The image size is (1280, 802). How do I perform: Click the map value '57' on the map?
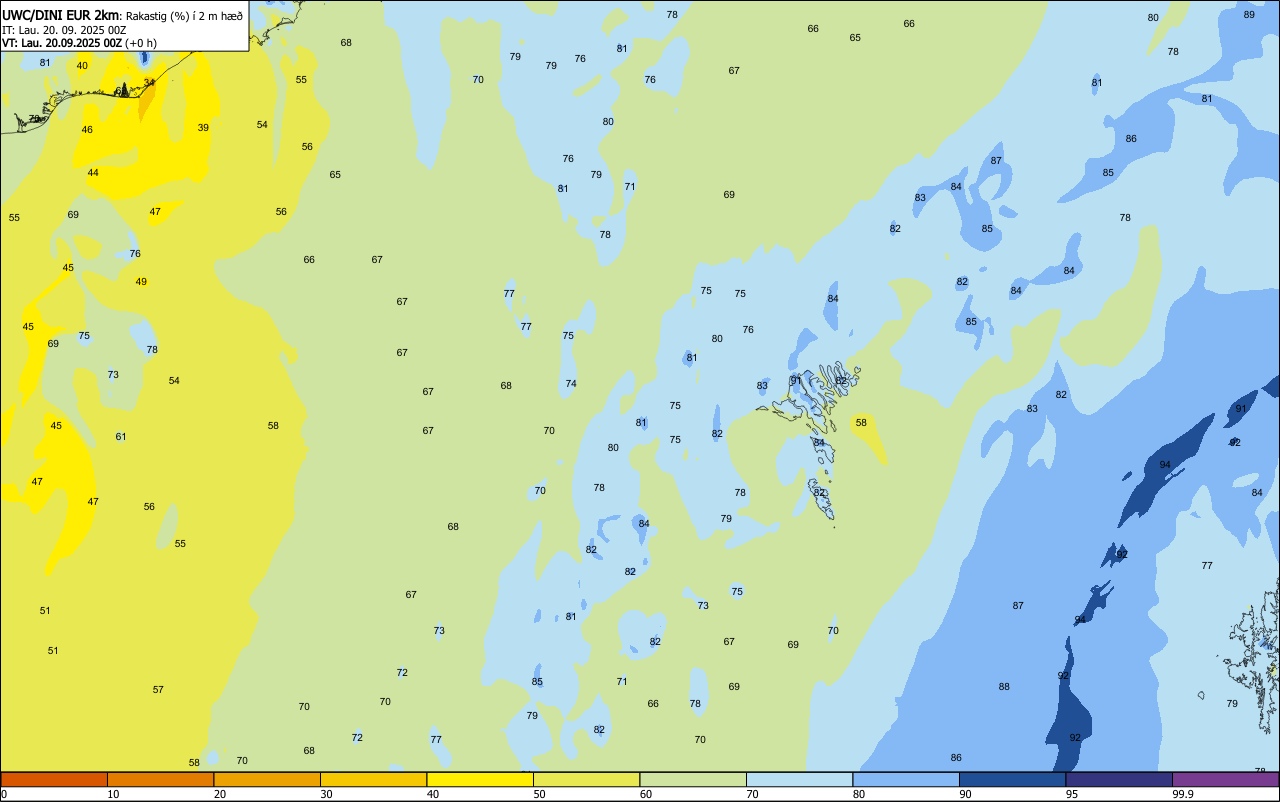[x=158, y=689]
